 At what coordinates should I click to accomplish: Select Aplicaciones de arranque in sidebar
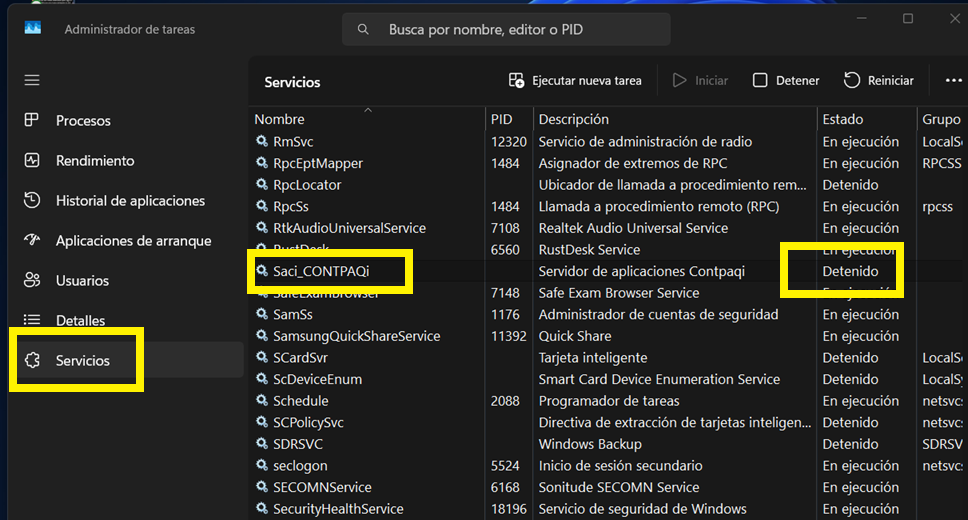coord(133,241)
